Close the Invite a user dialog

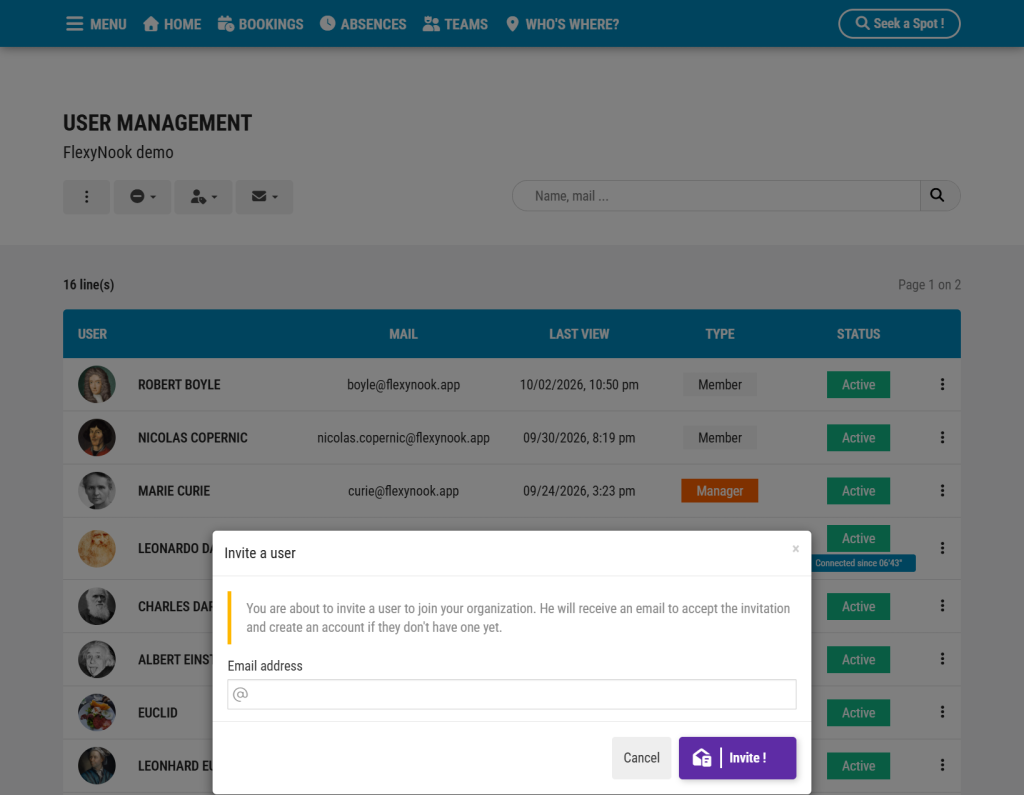click(x=795, y=549)
